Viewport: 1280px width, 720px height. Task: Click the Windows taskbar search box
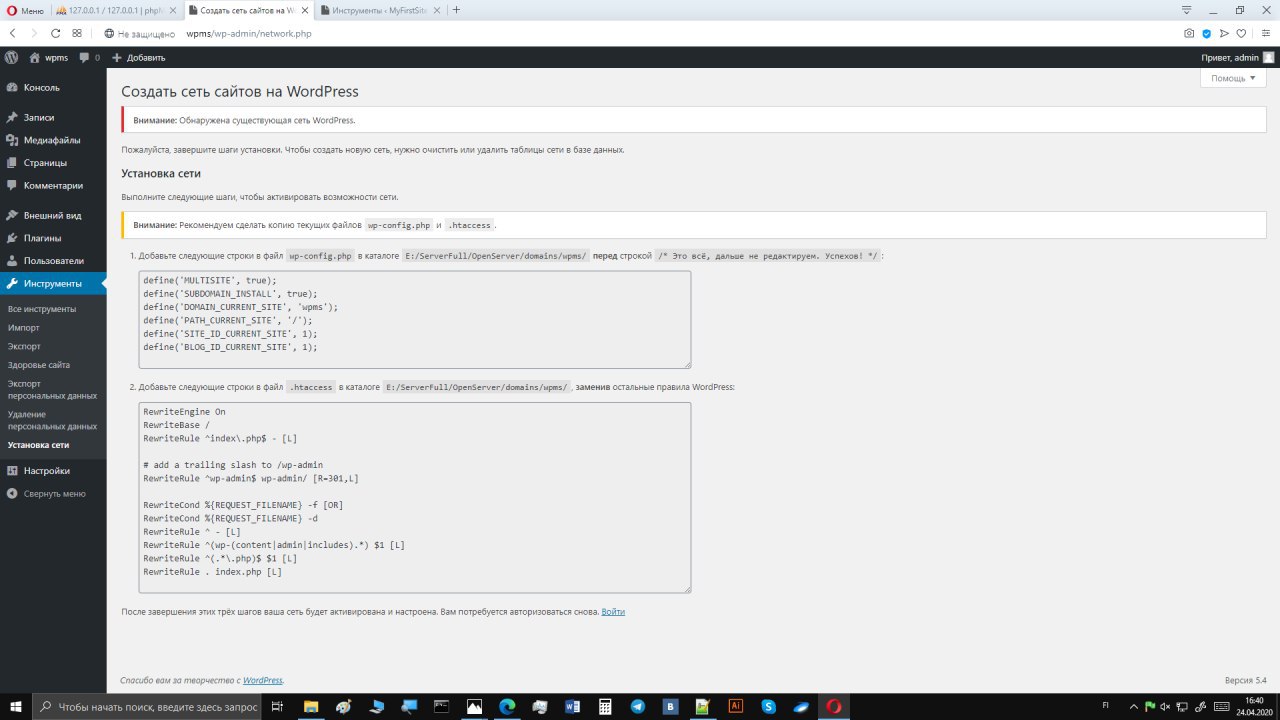tap(148, 706)
